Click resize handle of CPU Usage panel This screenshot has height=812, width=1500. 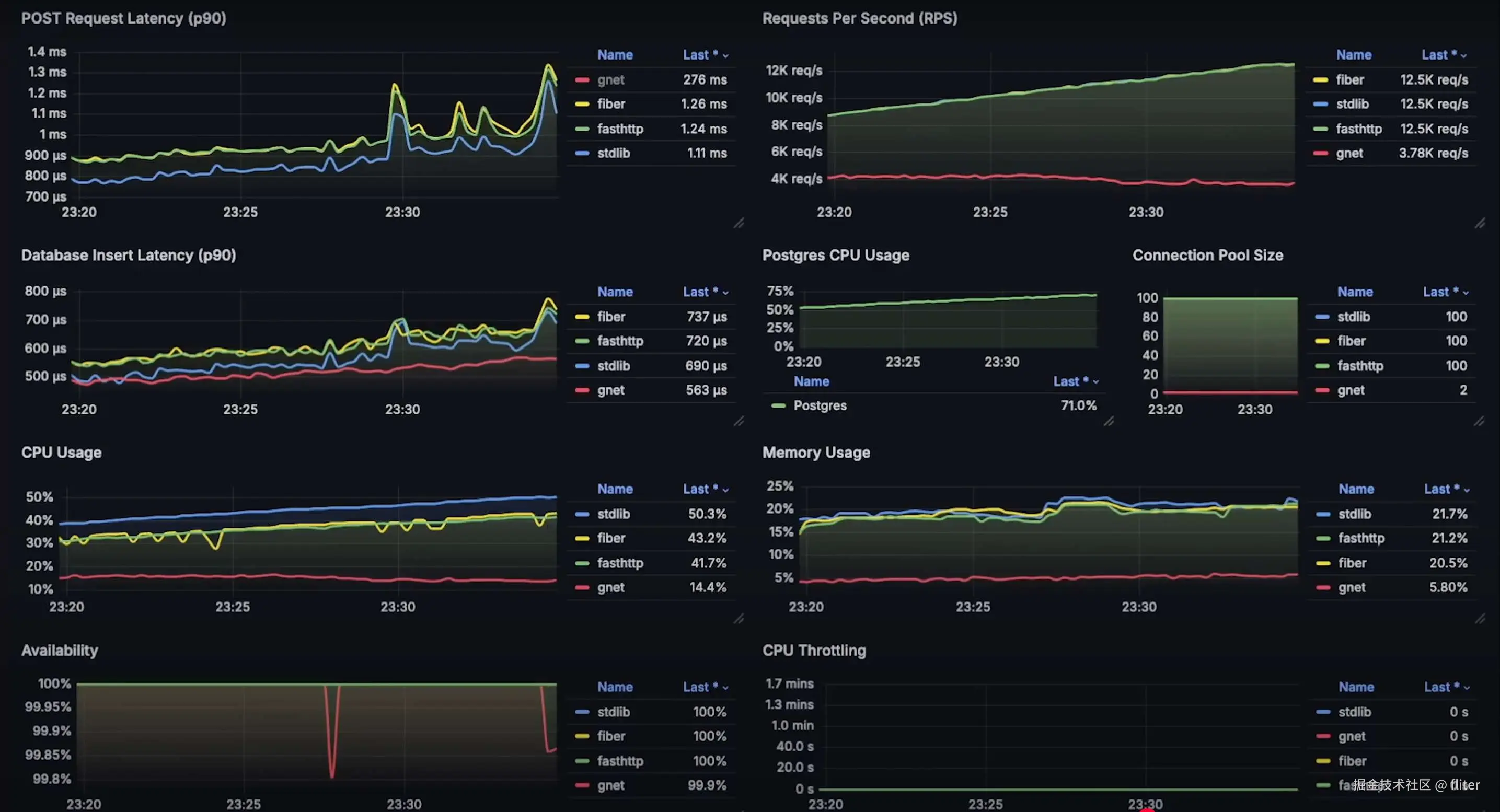tap(739, 618)
